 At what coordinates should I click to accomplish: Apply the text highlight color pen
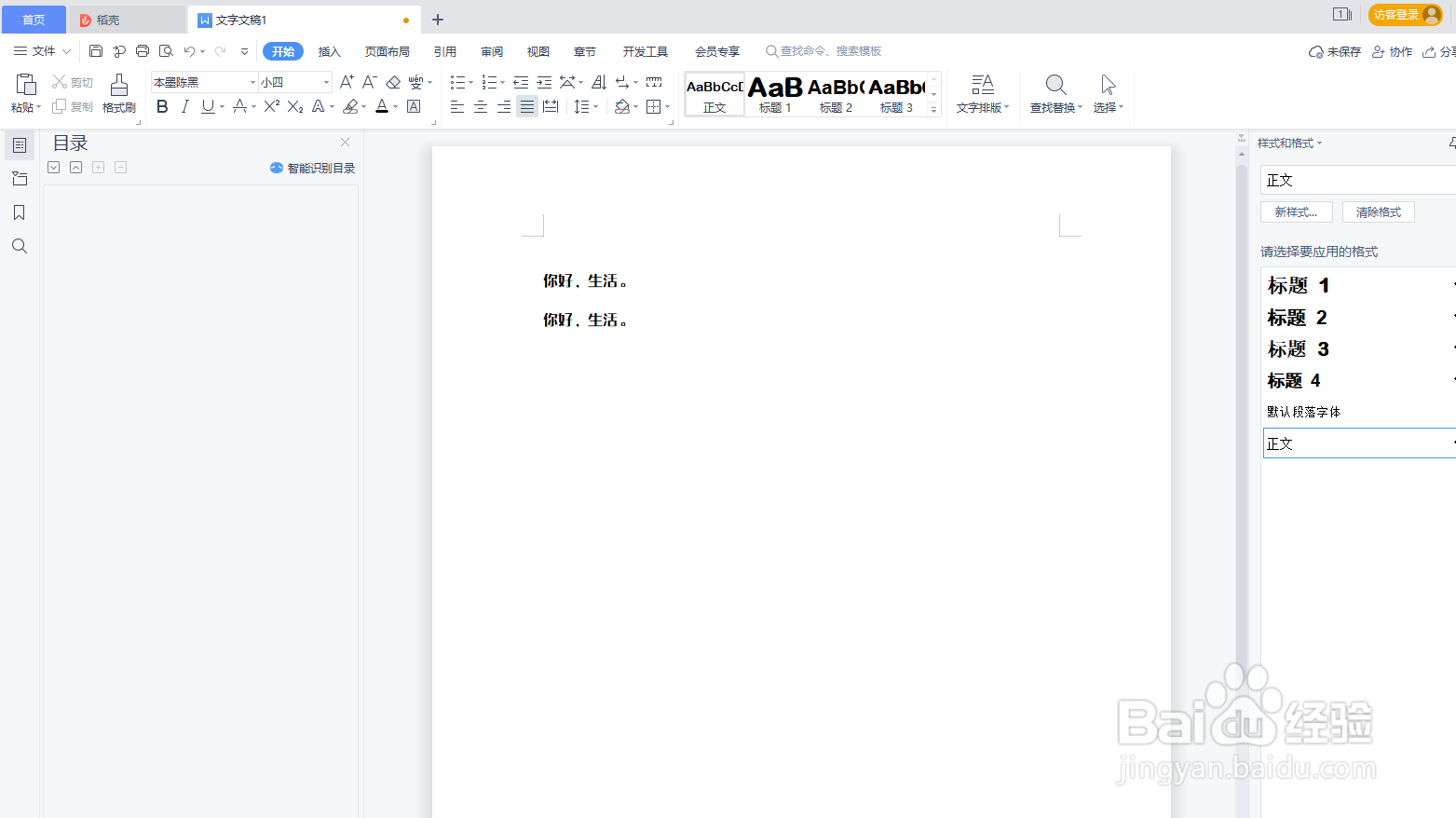point(350,107)
